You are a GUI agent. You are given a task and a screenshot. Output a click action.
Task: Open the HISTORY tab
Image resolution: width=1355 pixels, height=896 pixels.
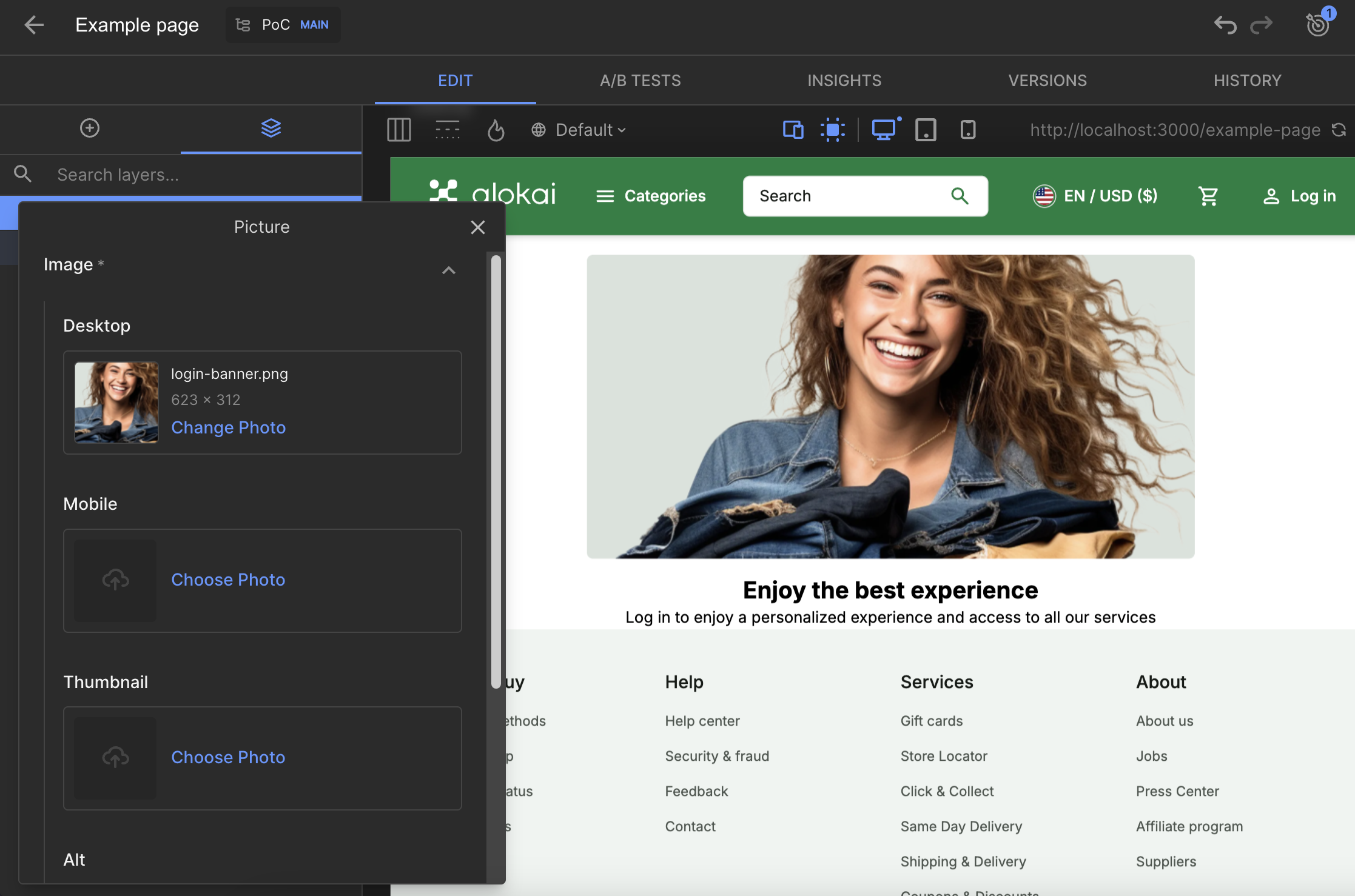(1247, 81)
